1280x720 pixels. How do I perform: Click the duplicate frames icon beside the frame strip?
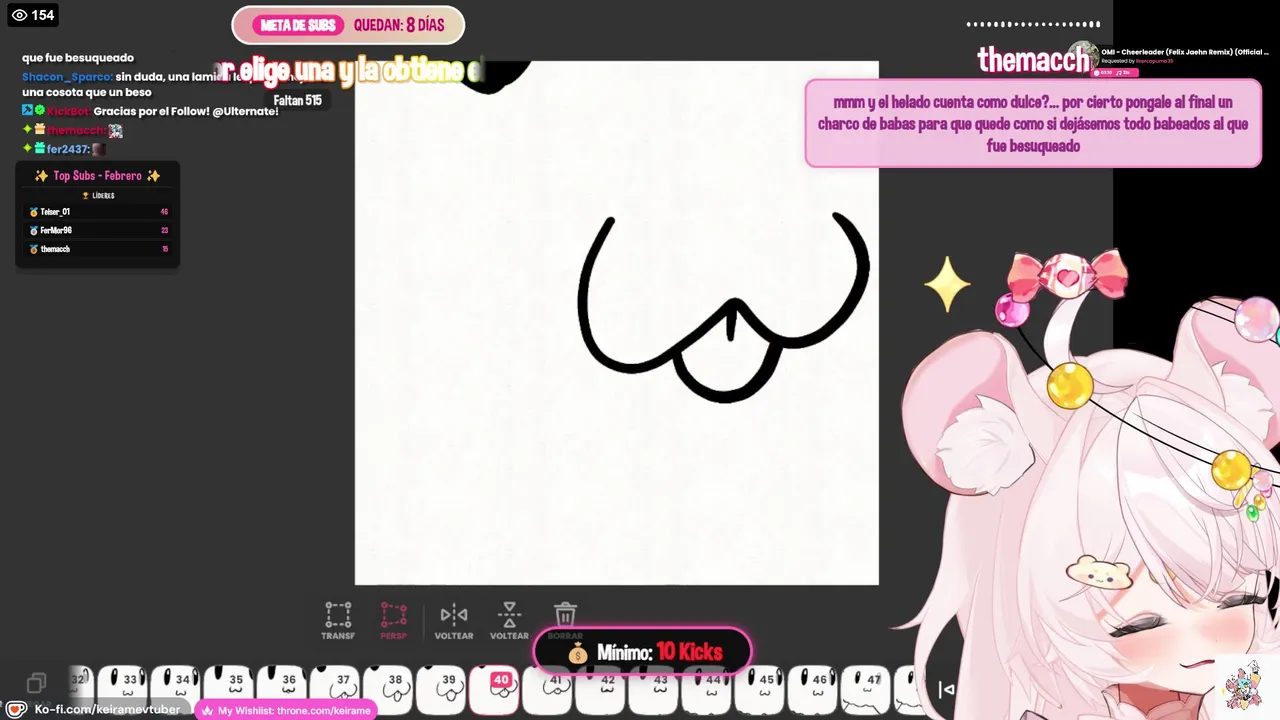36,683
